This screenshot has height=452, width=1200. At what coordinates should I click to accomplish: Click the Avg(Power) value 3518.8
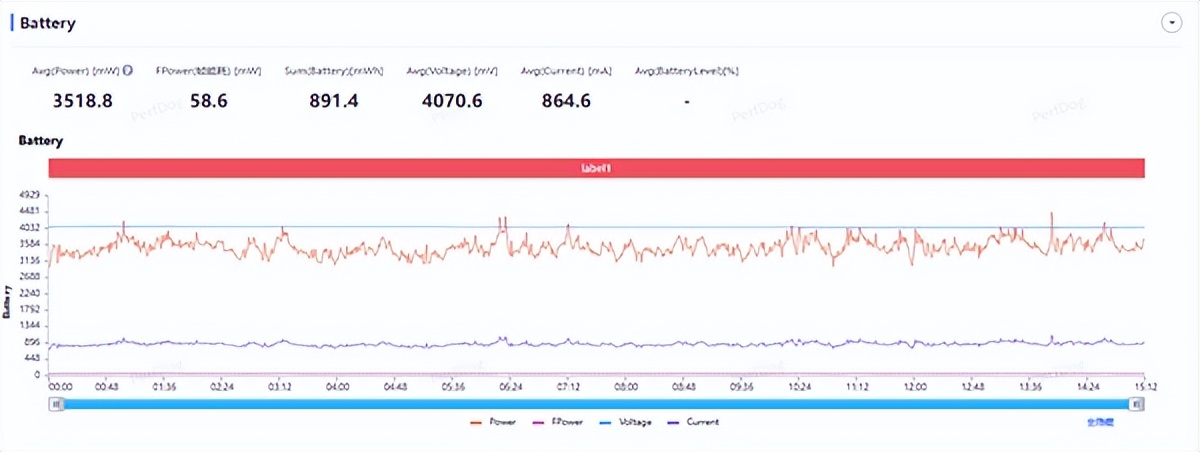(x=83, y=101)
